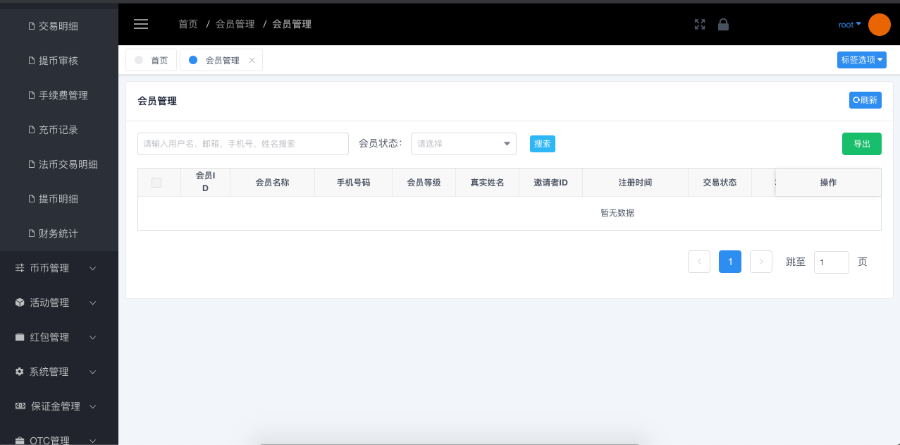Viewport: 900px width, 445px height.
Task: Expand 币币管理 in the sidebar
Action: click(x=59, y=268)
